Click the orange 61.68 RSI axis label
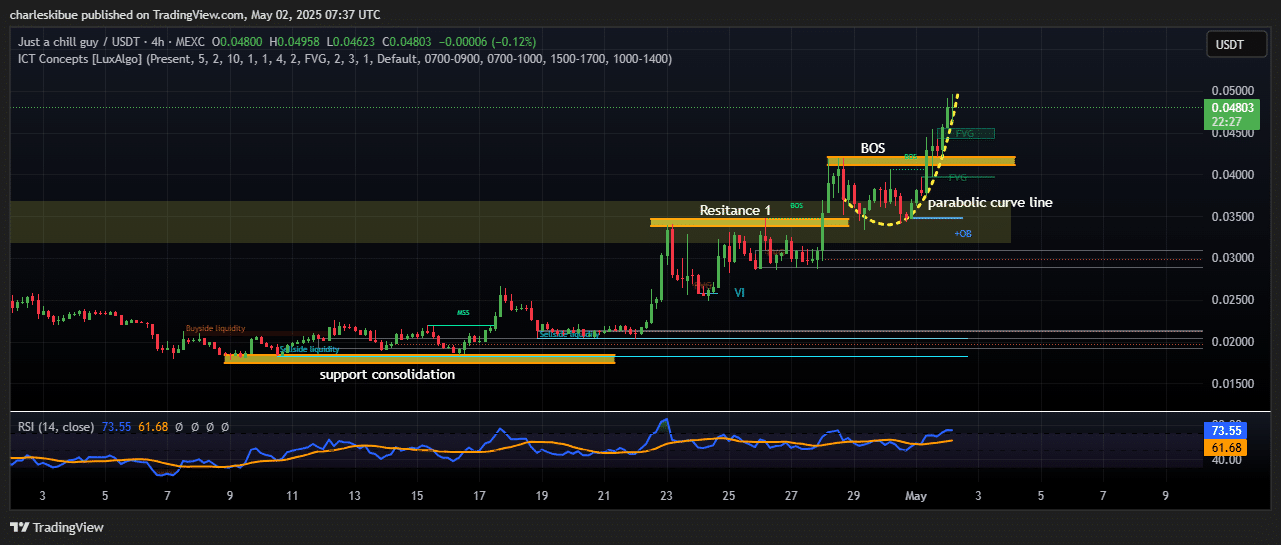 click(x=1226, y=447)
